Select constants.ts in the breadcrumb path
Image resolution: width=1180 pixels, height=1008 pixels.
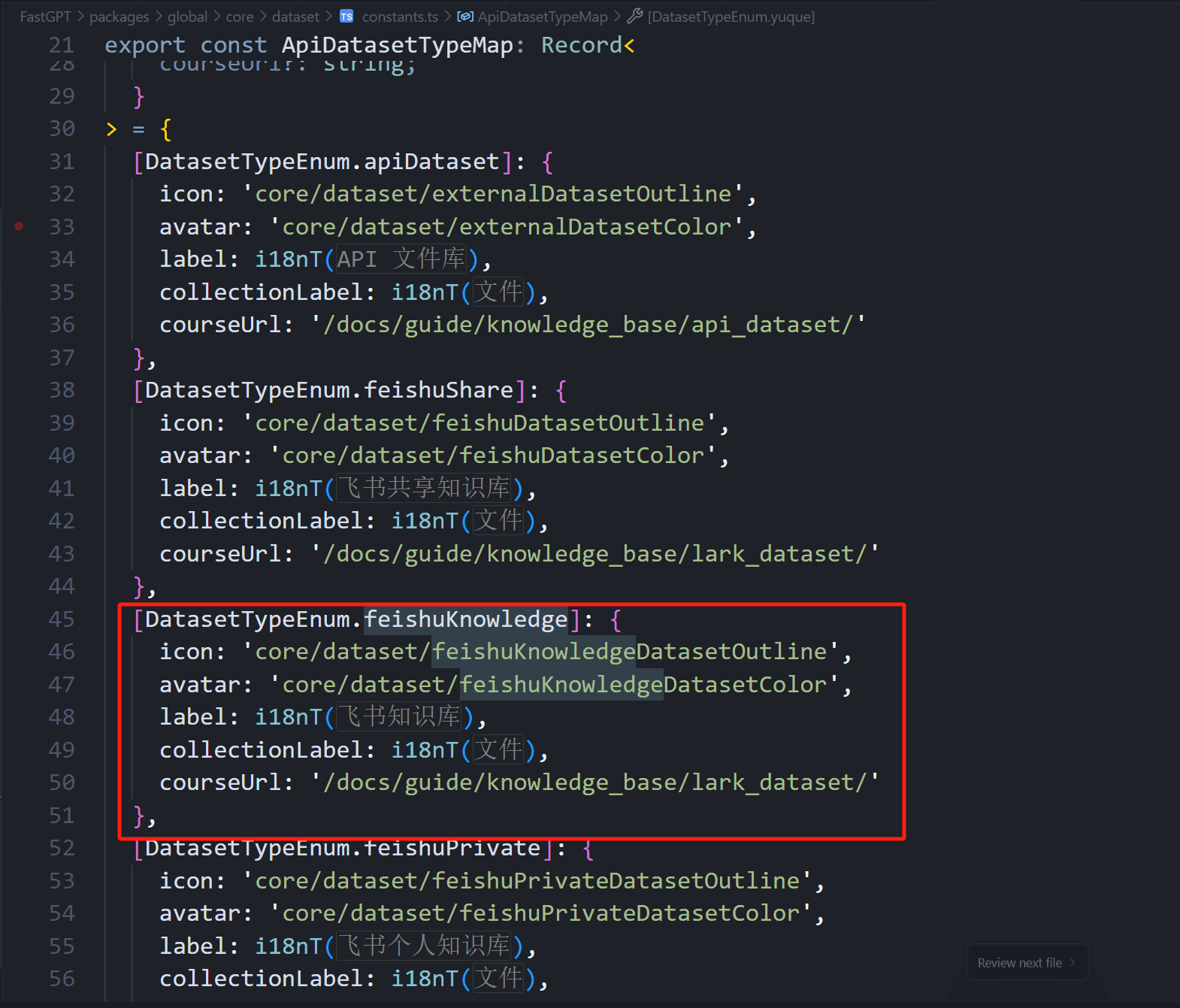(x=399, y=17)
